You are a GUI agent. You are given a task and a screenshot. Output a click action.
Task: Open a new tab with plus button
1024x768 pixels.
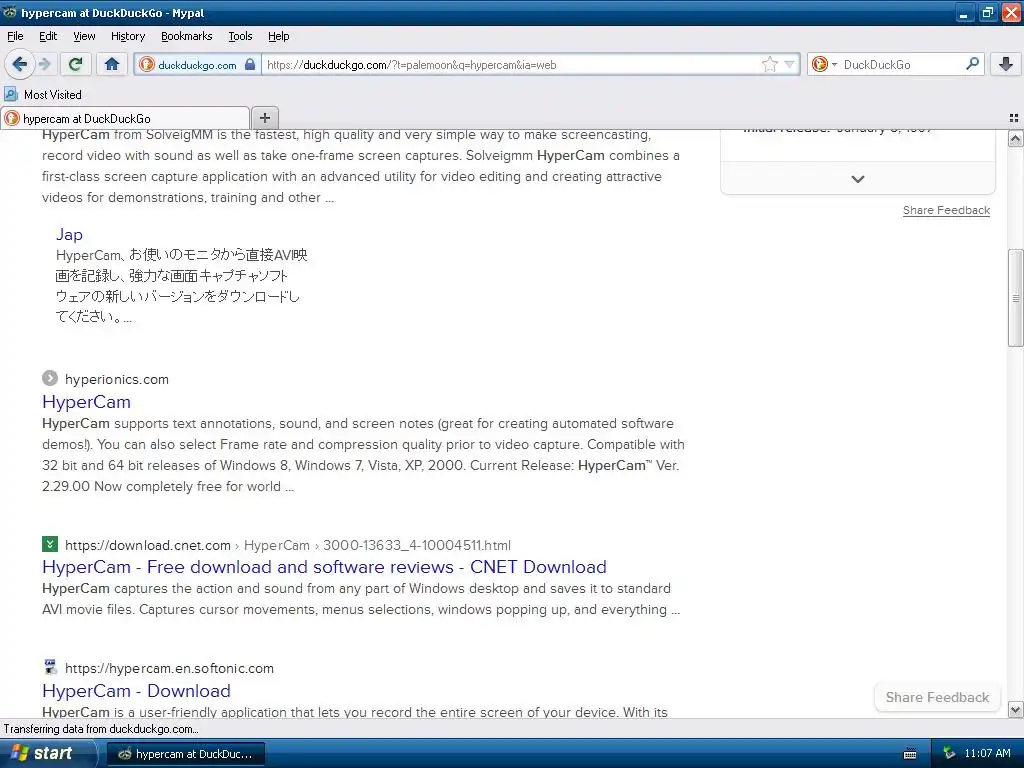(x=264, y=118)
